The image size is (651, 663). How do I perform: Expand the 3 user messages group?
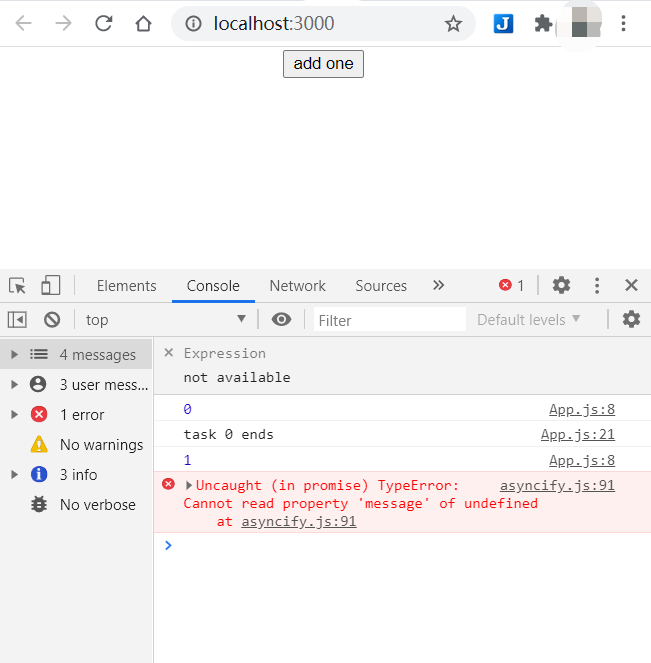click(x=14, y=384)
